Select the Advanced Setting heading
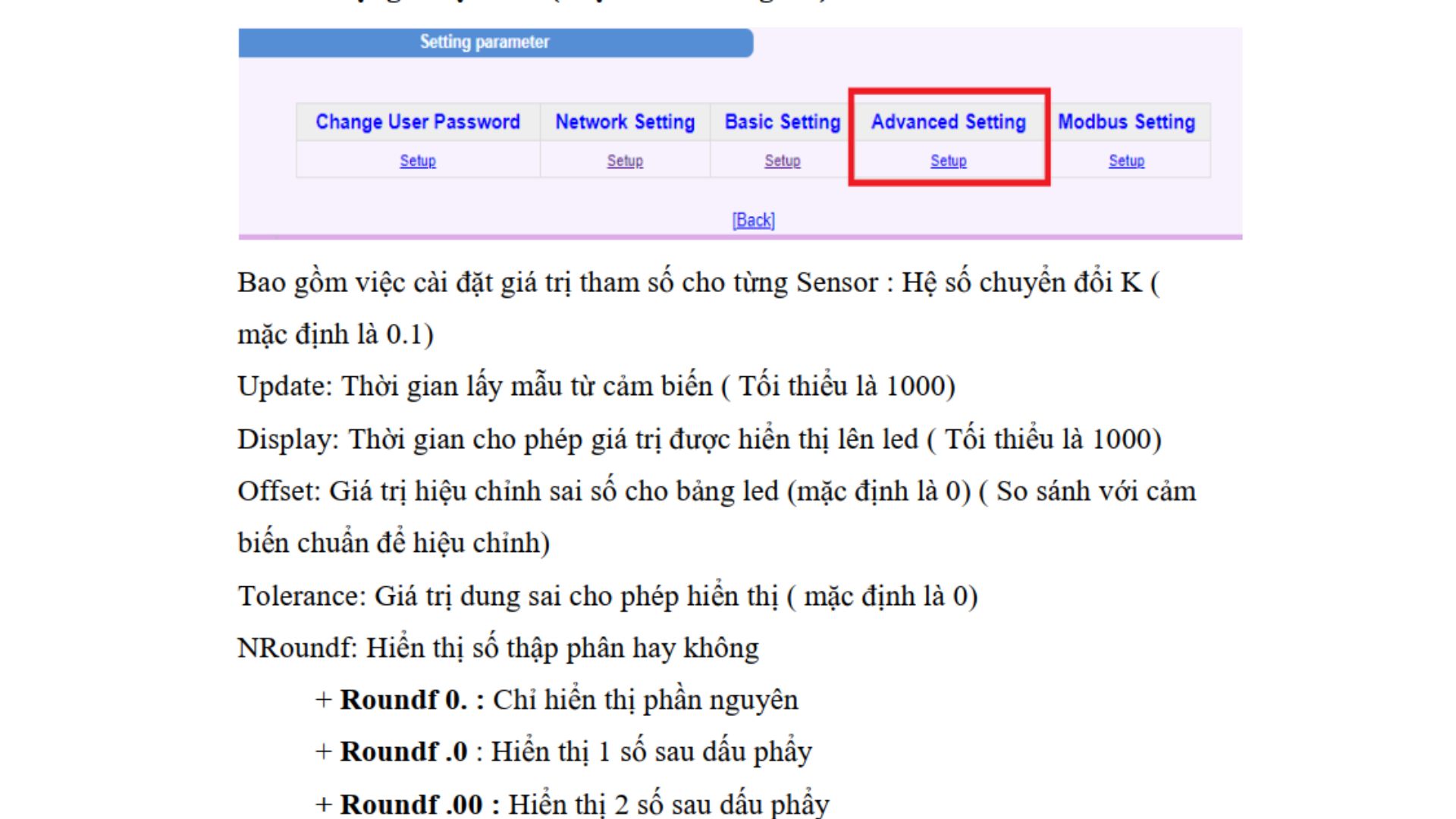Image resolution: width=1456 pixels, height=819 pixels. (x=948, y=122)
